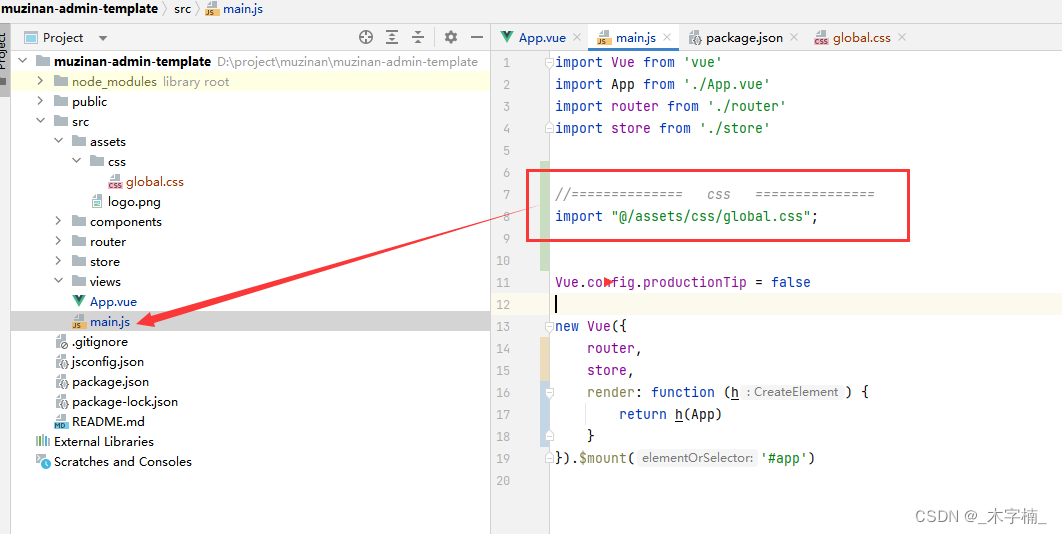
Task: Close the main.js editor tab
Action: 667,38
